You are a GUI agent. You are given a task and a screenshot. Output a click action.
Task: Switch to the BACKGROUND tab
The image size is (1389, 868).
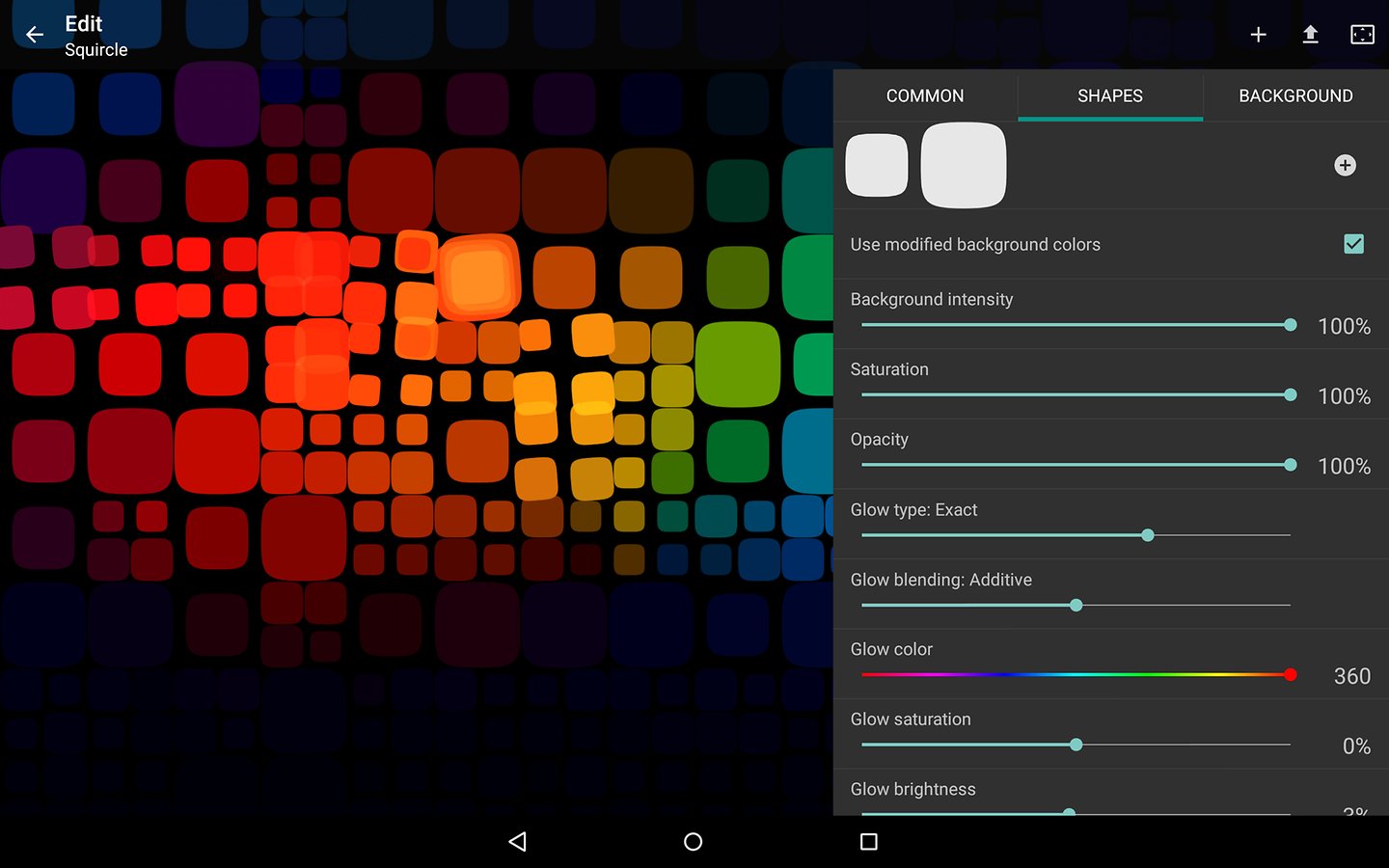coord(1295,95)
